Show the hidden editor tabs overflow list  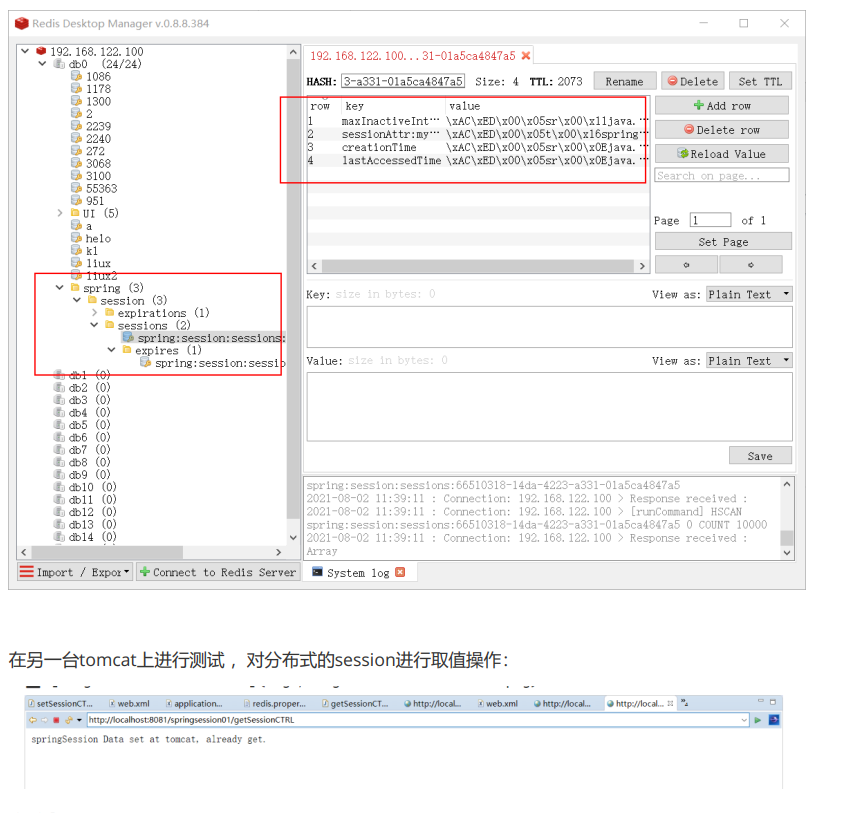[x=684, y=703]
